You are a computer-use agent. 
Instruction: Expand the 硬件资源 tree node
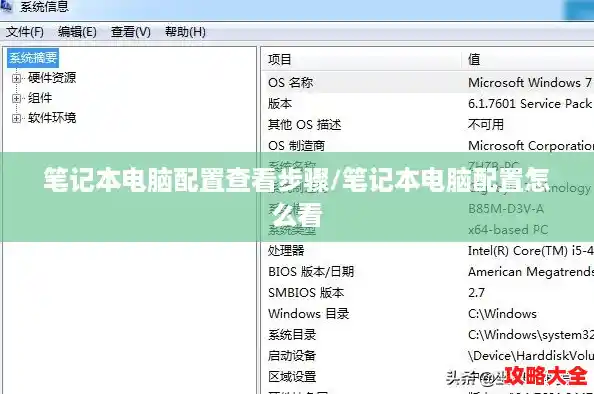[16, 78]
